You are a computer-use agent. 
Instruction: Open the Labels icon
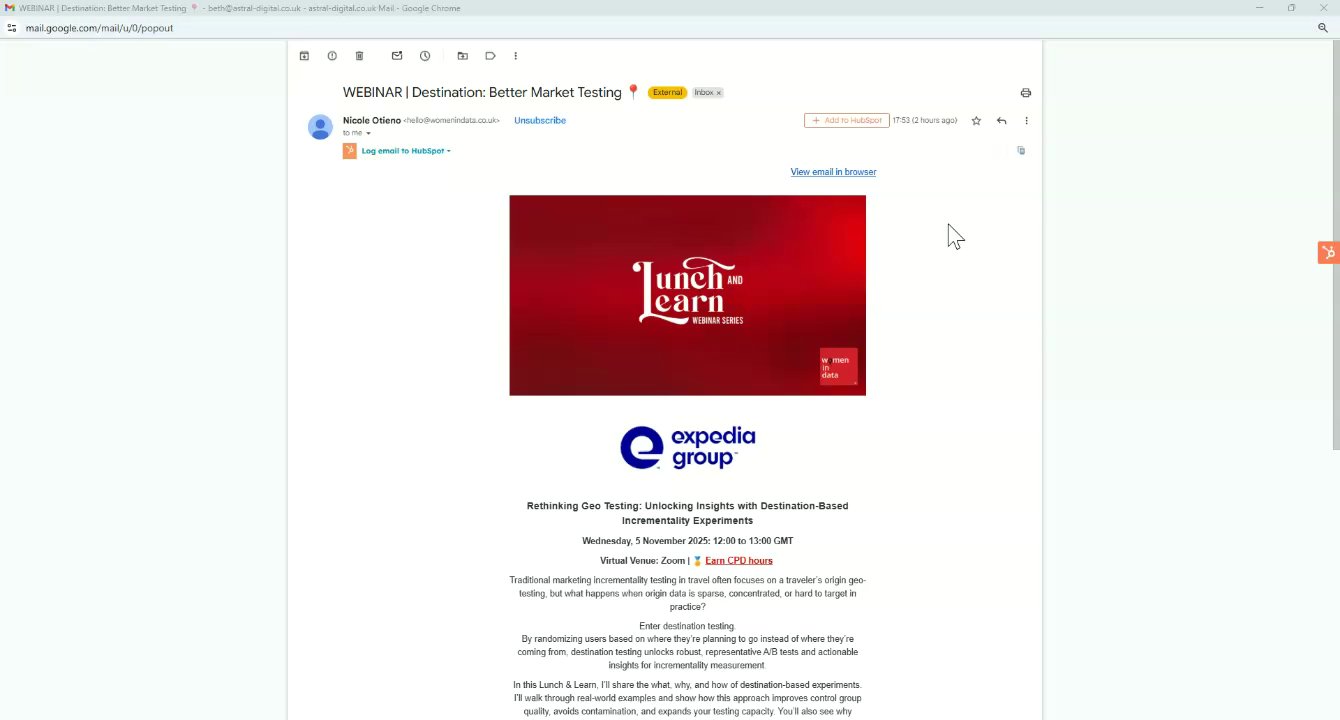click(490, 56)
